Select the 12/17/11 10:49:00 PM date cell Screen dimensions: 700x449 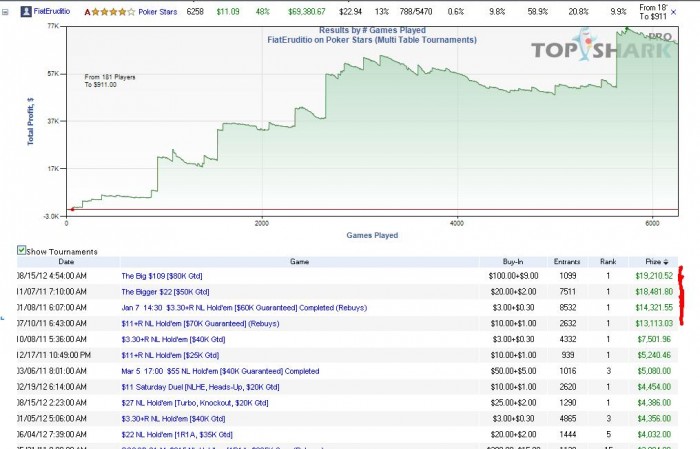pyautogui.click(x=54, y=355)
